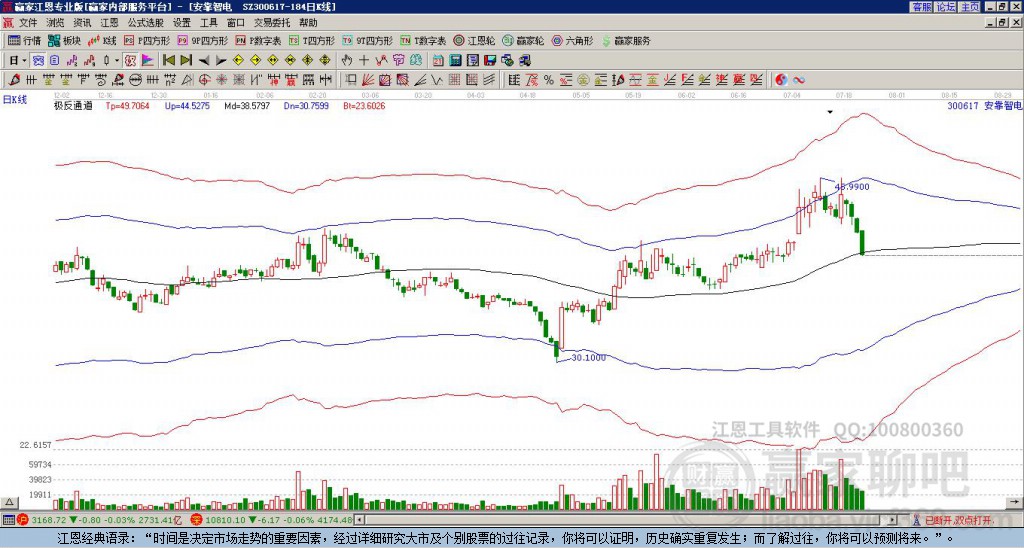Toggle the 权 adjustment icon

(x=130, y=61)
